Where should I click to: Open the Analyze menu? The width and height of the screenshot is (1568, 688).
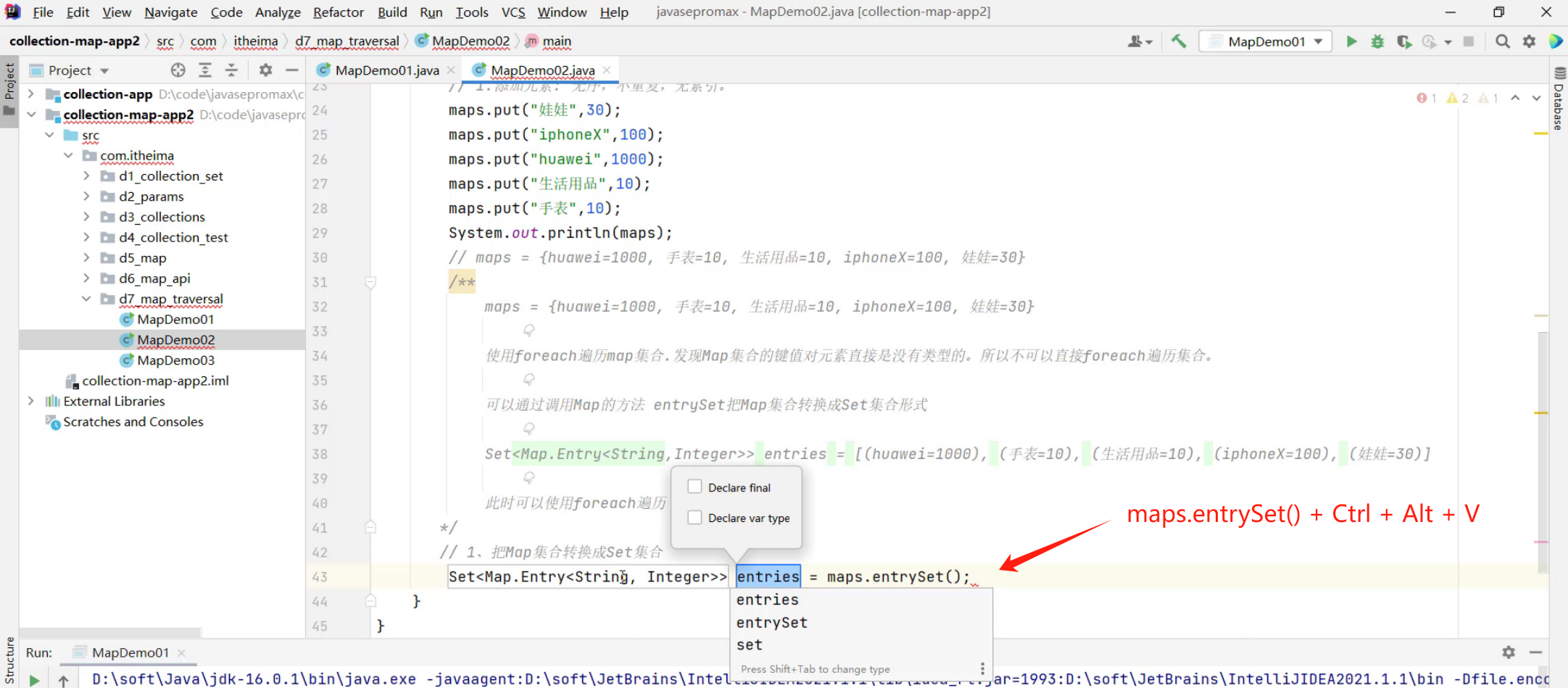point(278,12)
